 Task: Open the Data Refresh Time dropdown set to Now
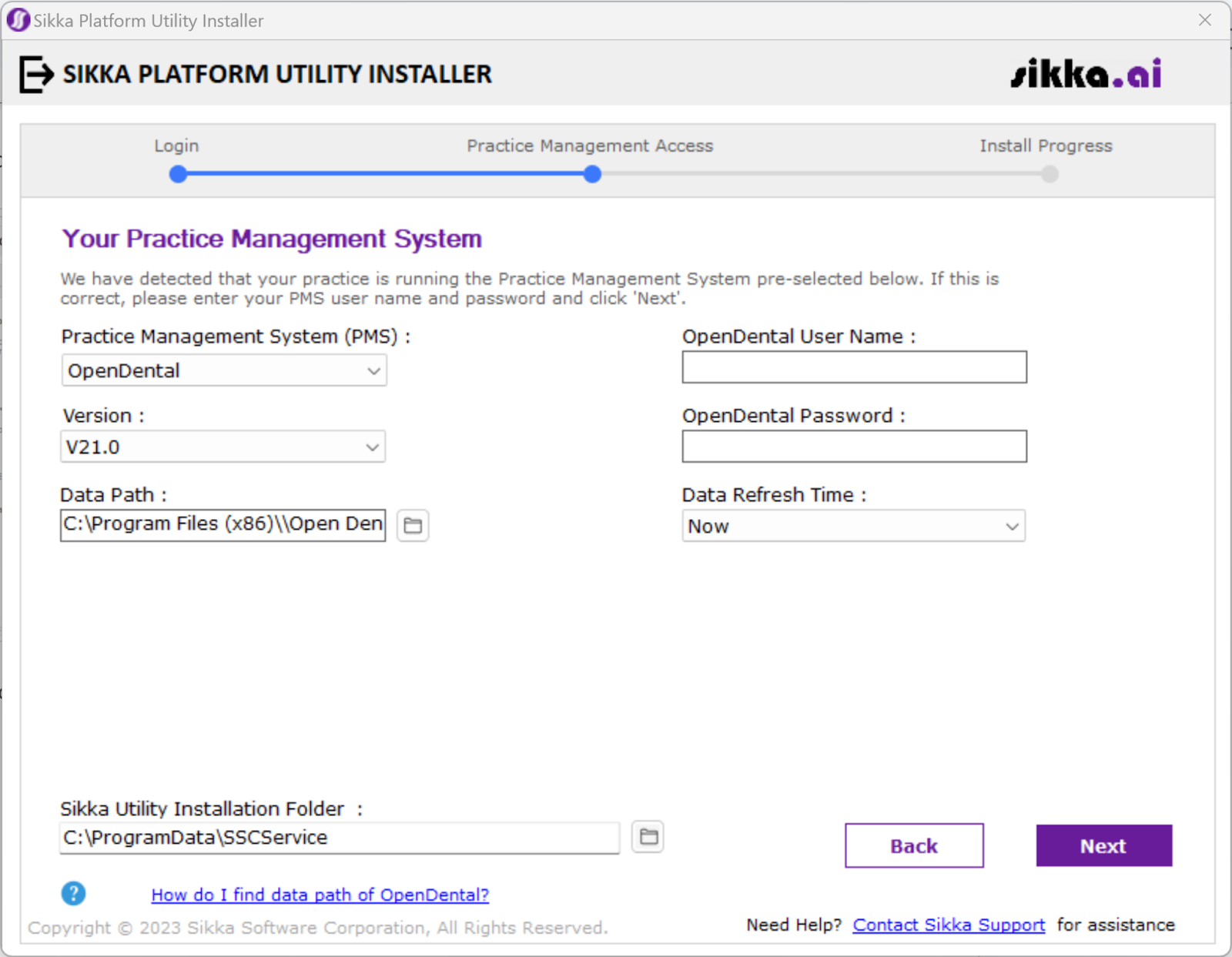pos(854,527)
